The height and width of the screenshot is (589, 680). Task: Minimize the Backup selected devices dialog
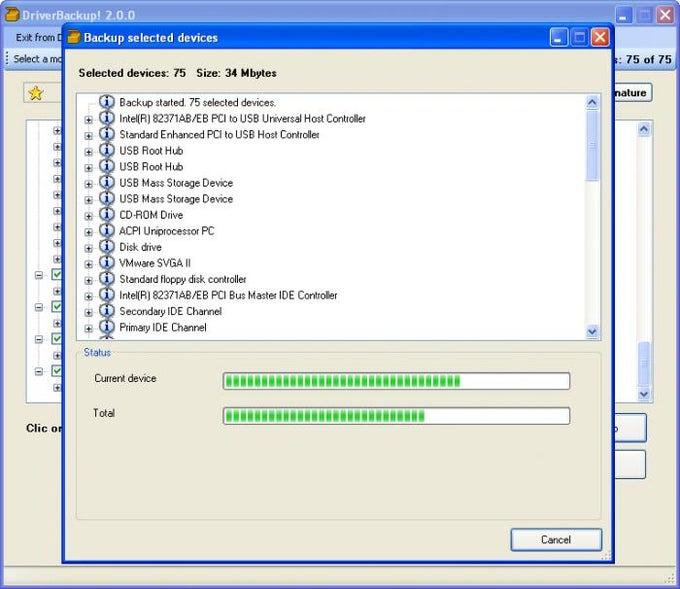click(x=559, y=37)
